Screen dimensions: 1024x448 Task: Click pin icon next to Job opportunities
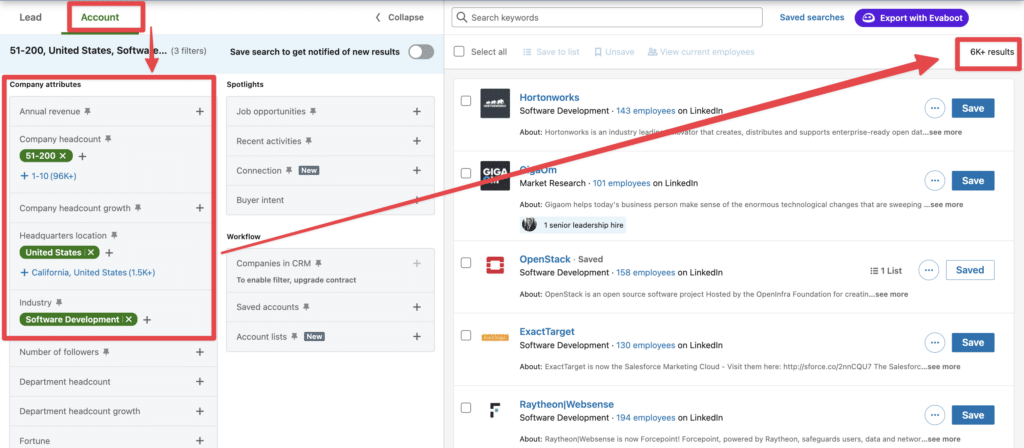313,112
